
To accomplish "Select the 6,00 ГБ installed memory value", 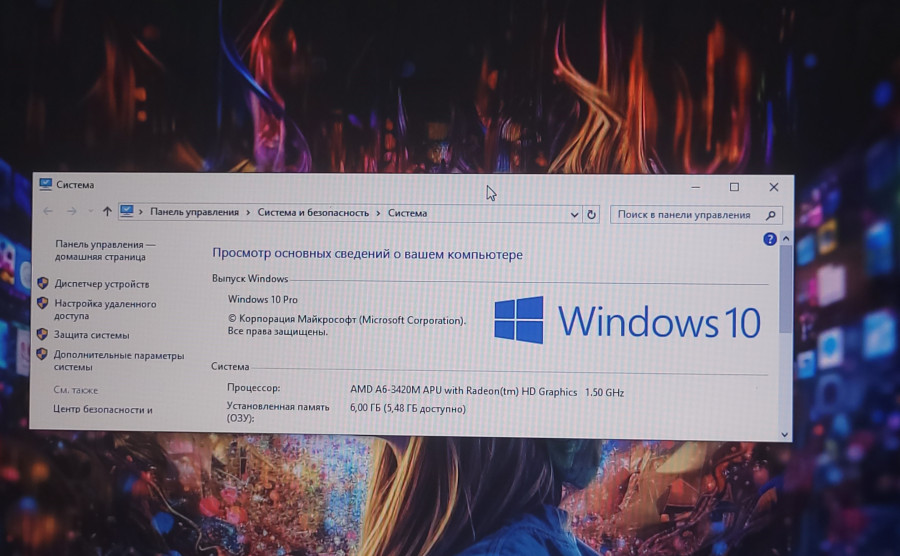I will point(408,409).
